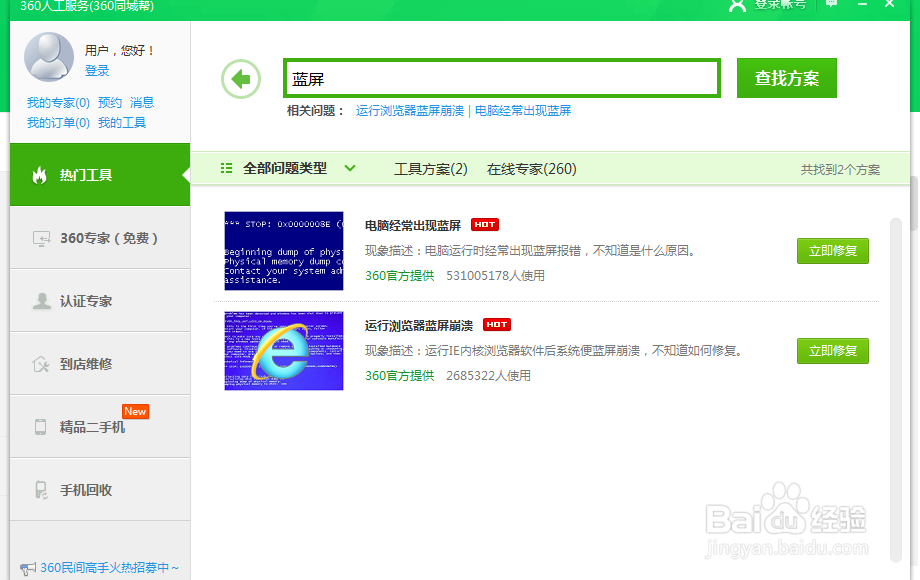Open result title 运行浏览器蓝屏崩溃
Viewport: 920px width, 580px height.
(x=419, y=325)
